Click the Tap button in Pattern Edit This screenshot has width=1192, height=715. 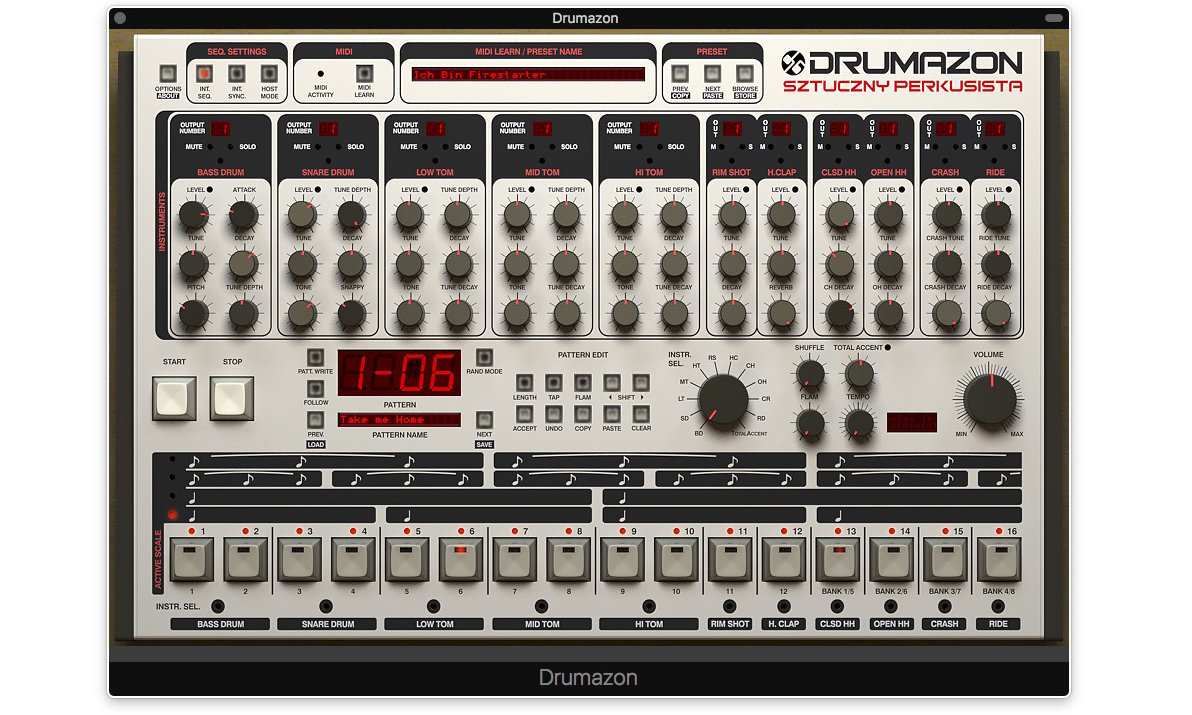pyautogui.click(x=553, y=383)
